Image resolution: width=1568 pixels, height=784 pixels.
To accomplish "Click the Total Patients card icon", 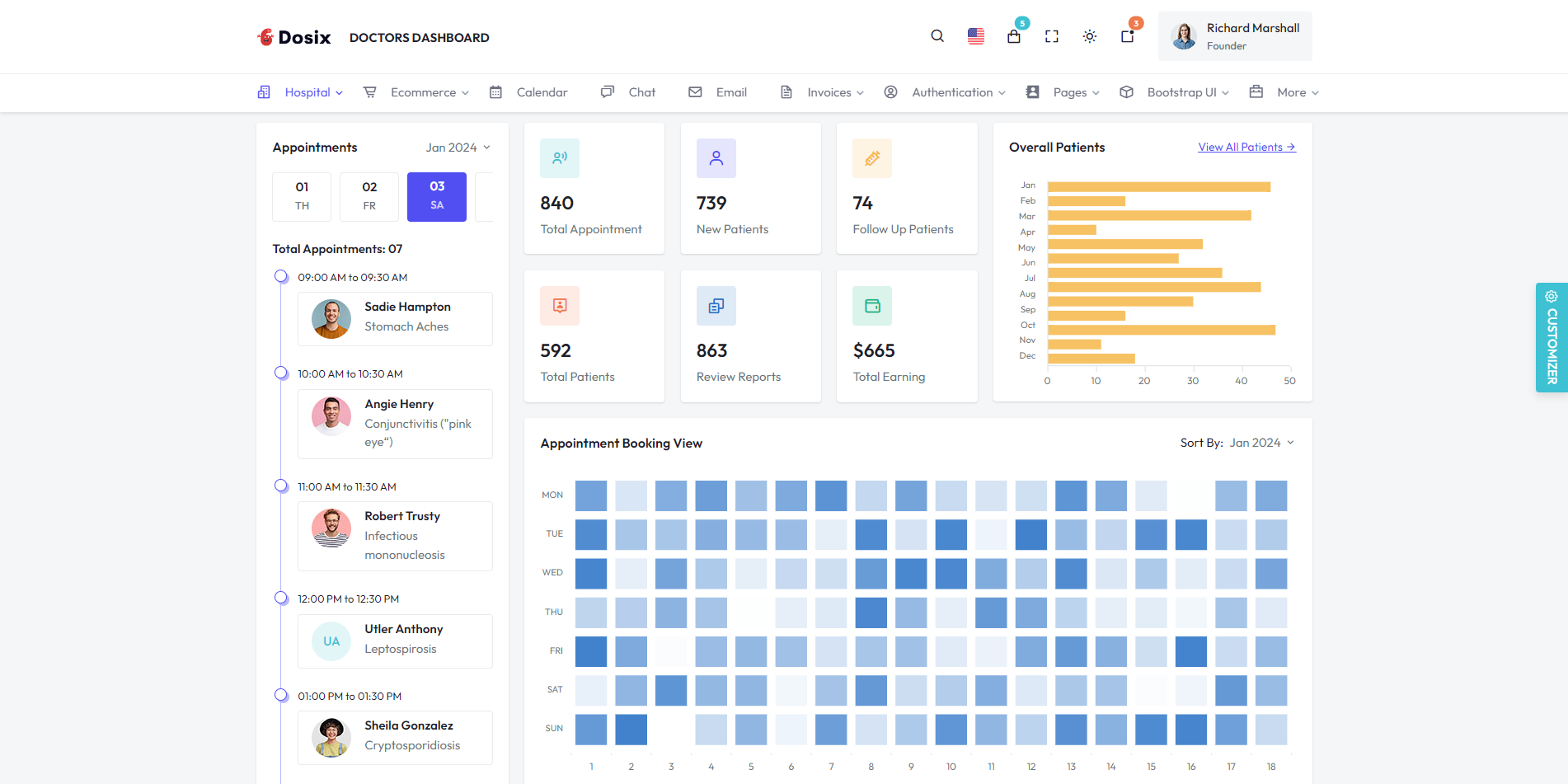I will 560,306.
